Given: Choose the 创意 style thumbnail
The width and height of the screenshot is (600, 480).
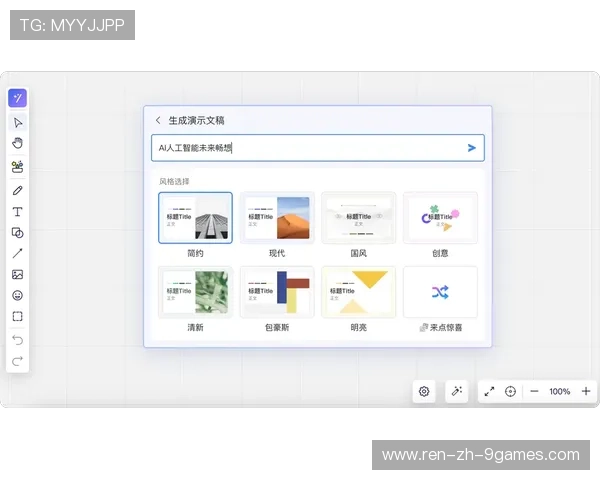Looking at the screenshot, I should coord(440,218).
